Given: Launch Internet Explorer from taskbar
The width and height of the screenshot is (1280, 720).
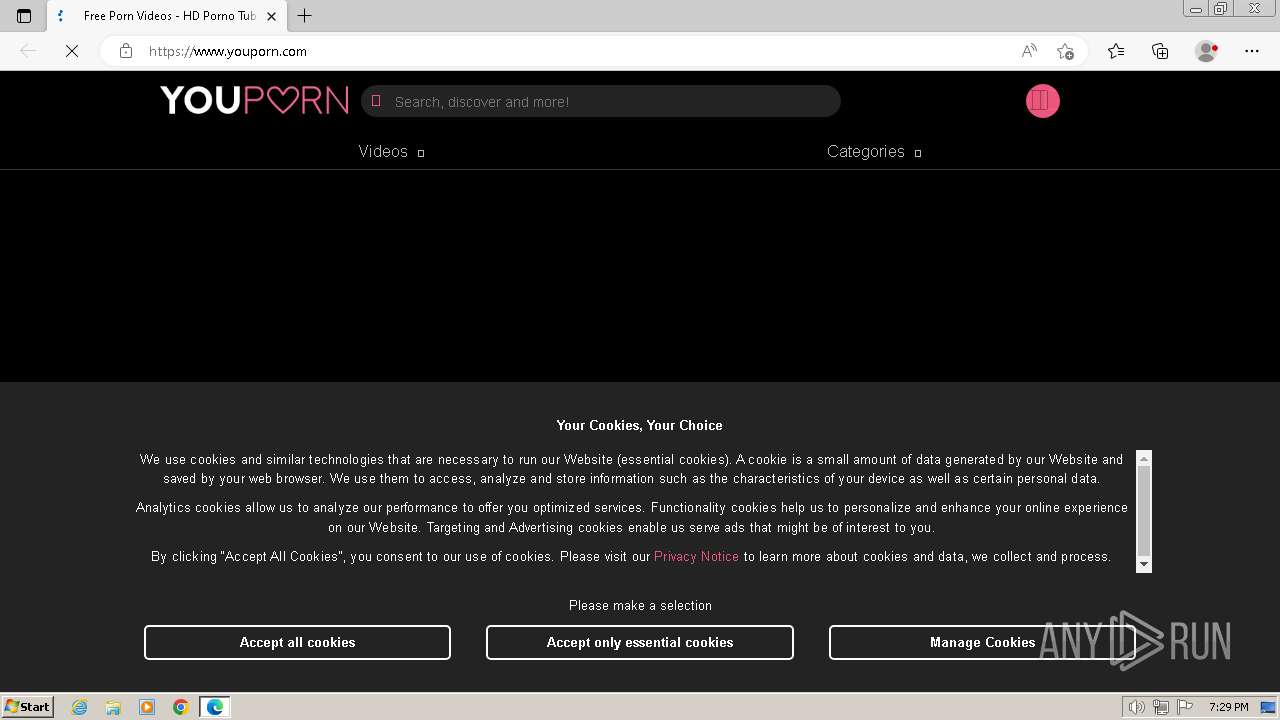Looking at the screenshot, I should [80, 707].
